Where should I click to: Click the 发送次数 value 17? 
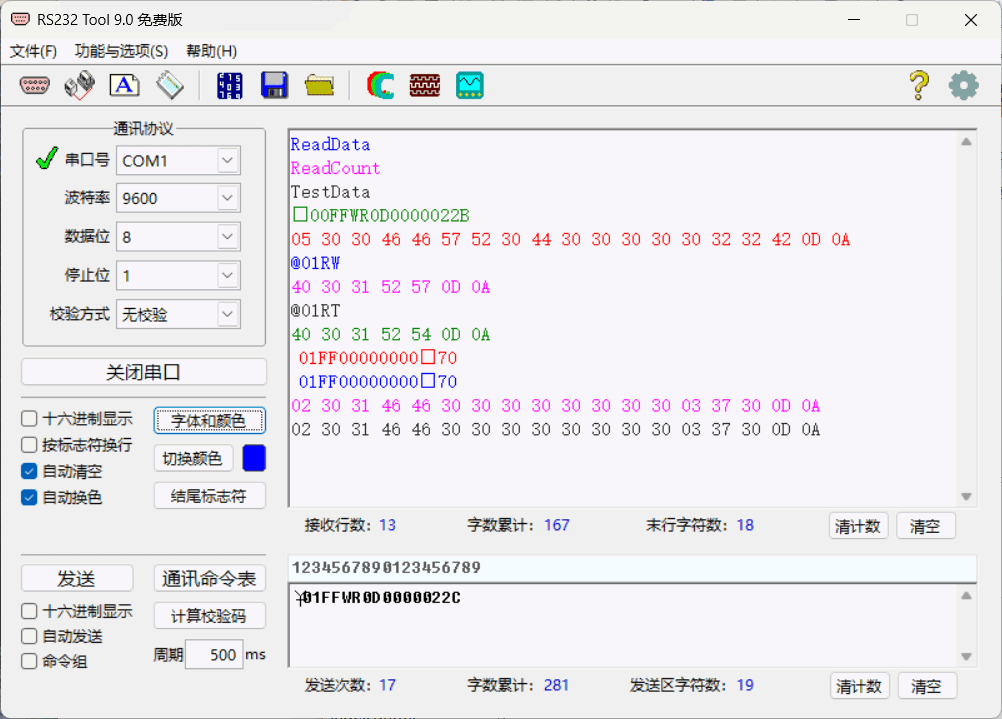(387, 685)
